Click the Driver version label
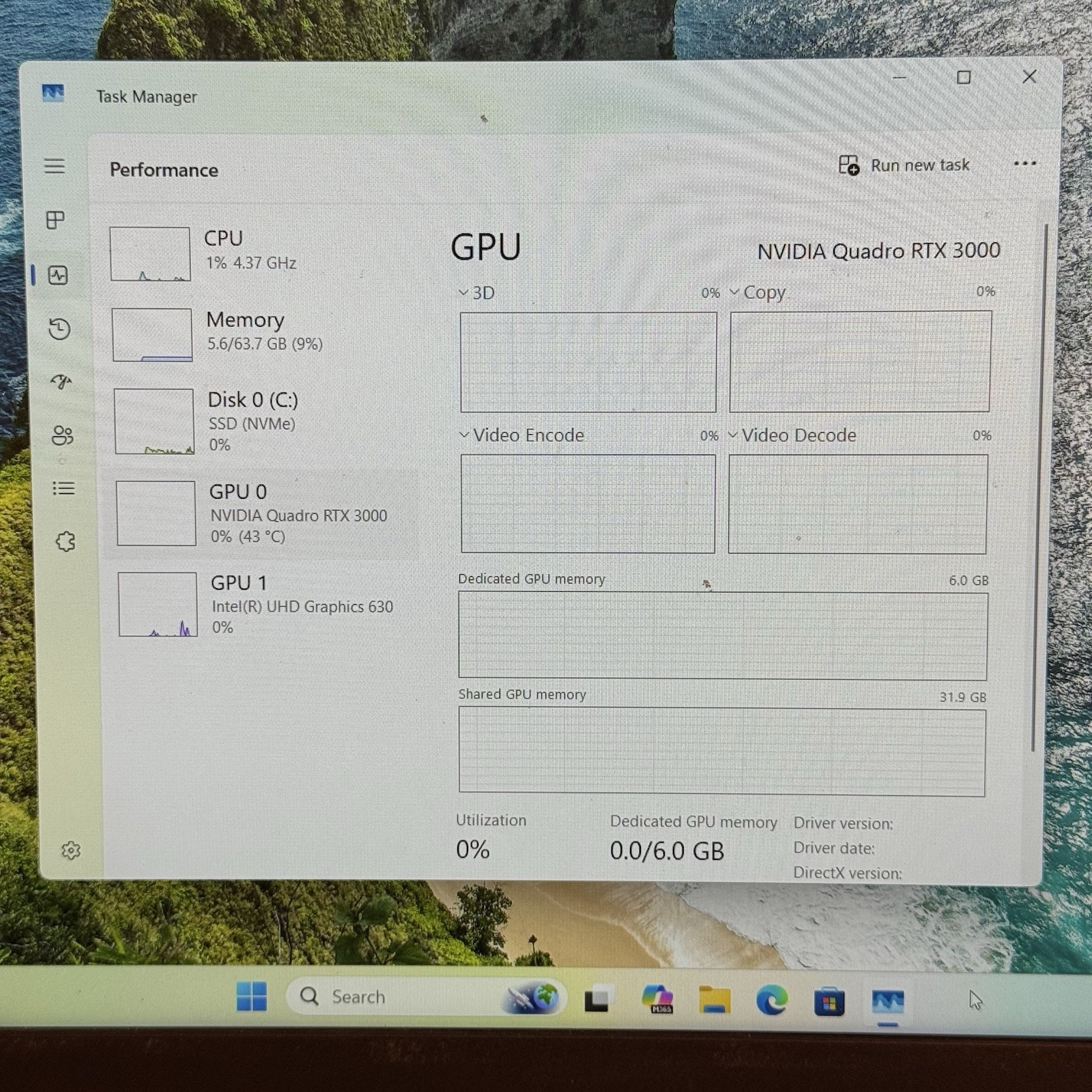Screen dimensions: 1092x1092 [x=843, y=824]
